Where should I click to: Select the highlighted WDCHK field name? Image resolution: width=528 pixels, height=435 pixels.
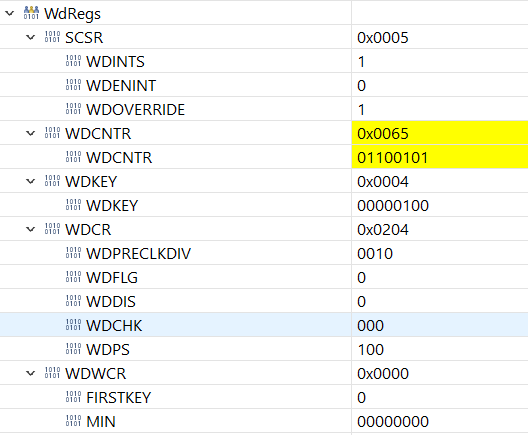[x=114, y=326]
